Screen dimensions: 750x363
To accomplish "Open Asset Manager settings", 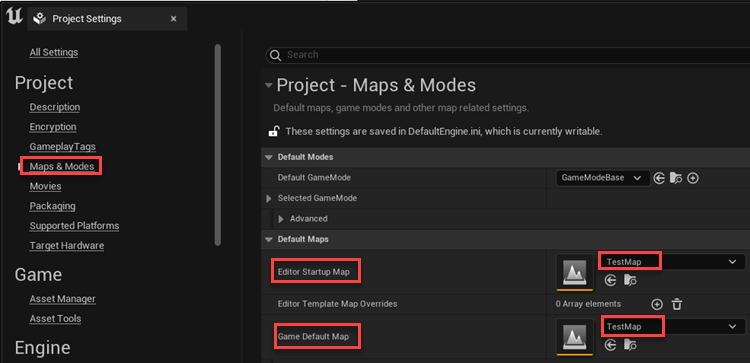I will point(62,299).
